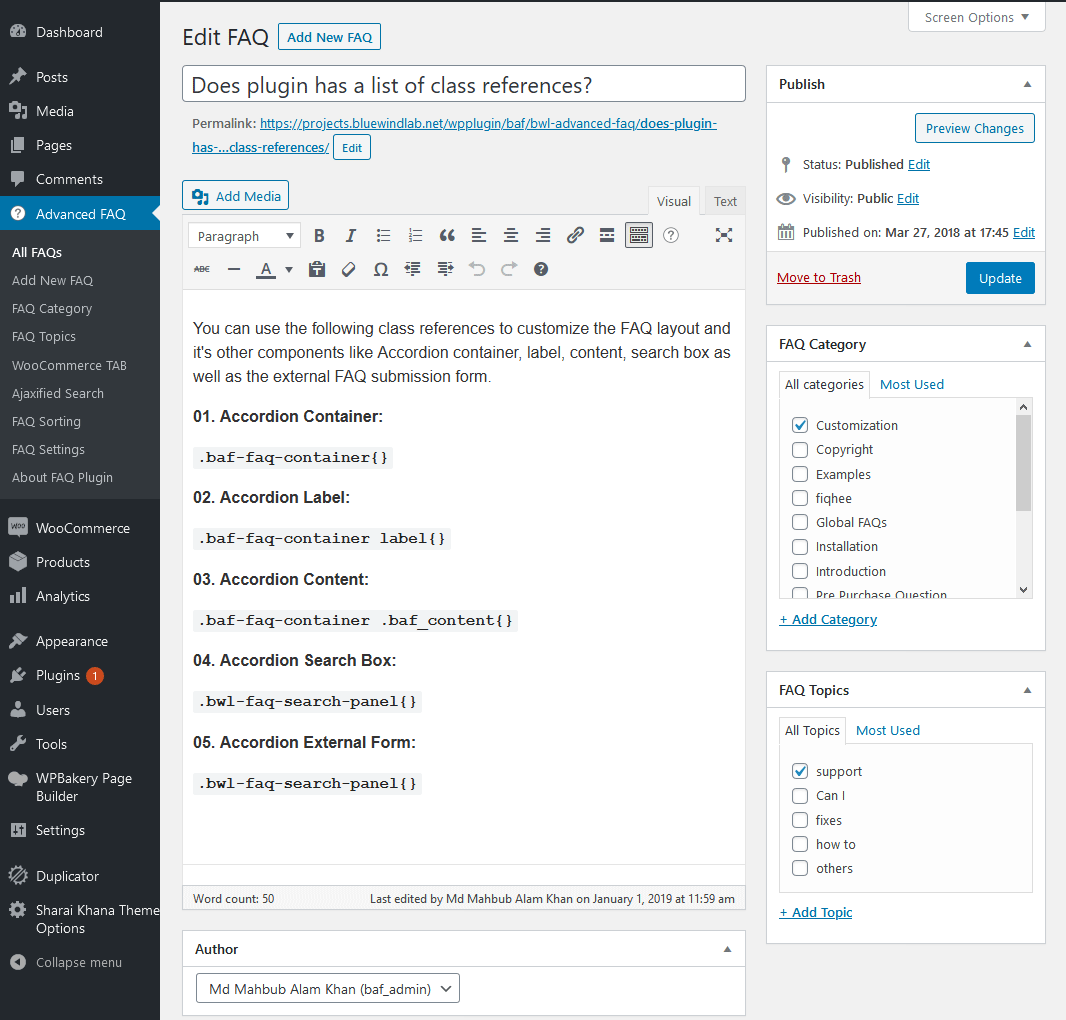Toggle paste as text
Viewport: 1066px width, 1020px height.
(x=317, y=270)
